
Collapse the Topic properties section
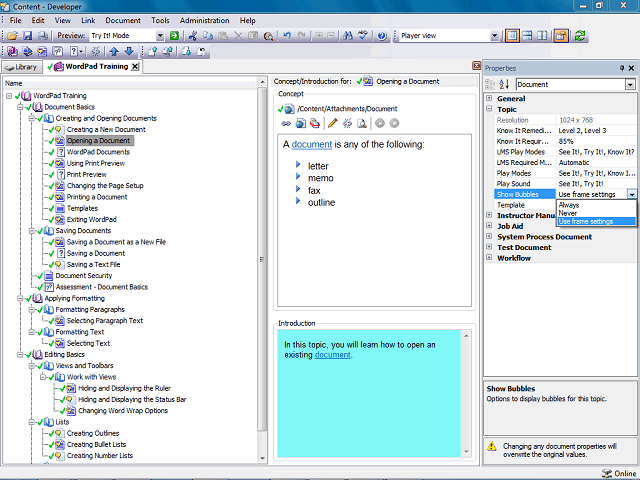click(489, 109)
